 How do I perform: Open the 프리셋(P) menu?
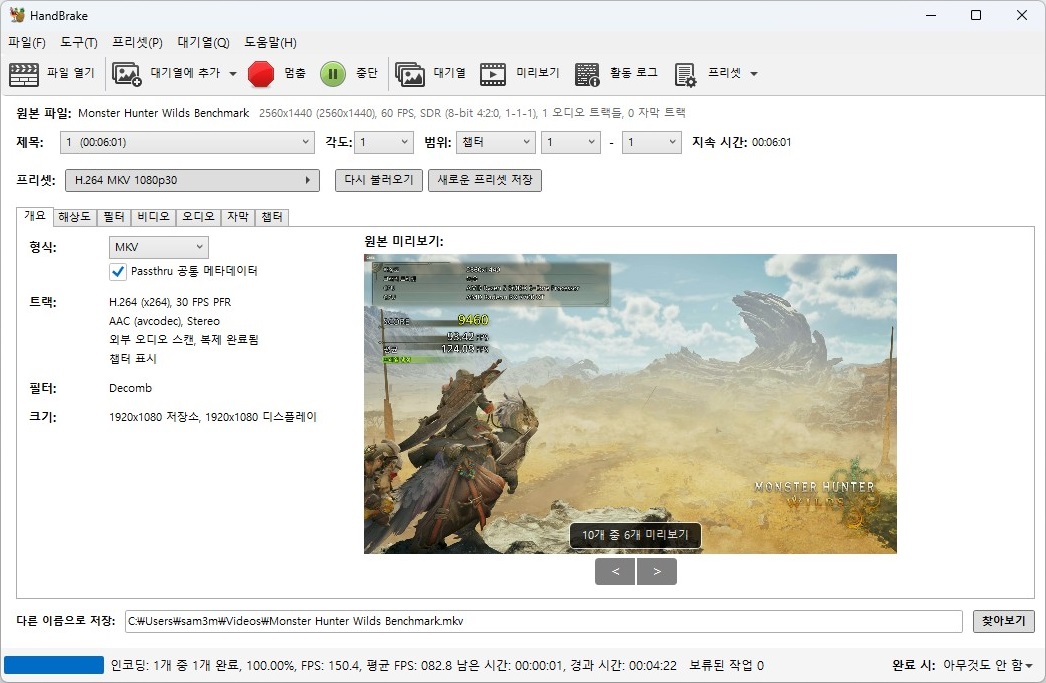(137, 43)
